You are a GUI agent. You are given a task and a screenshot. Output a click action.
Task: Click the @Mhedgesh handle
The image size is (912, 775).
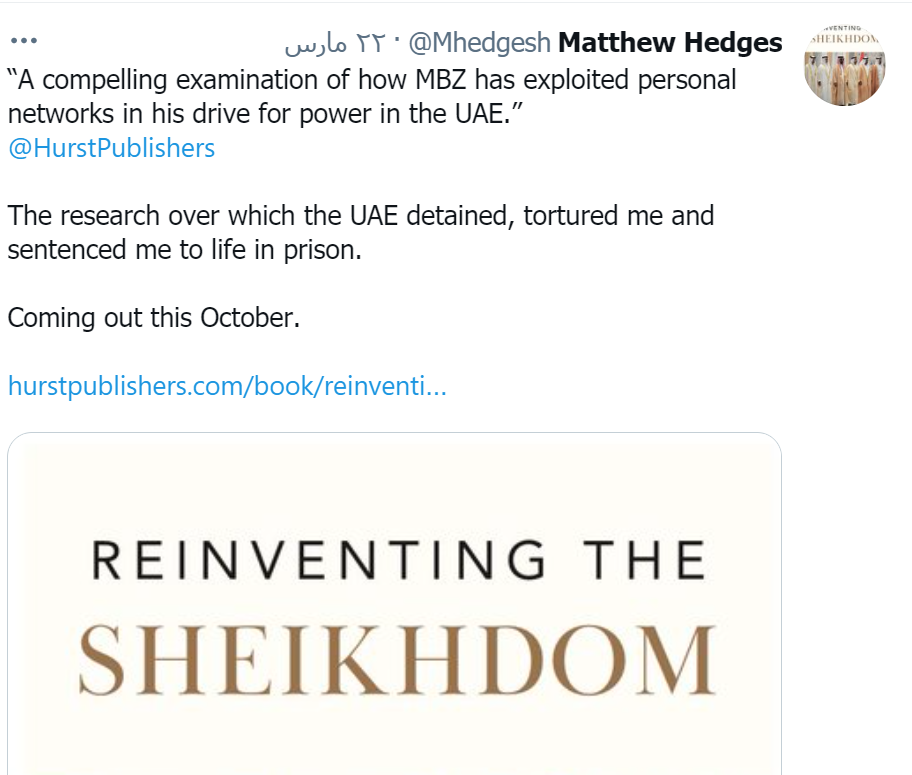[480, 43]
